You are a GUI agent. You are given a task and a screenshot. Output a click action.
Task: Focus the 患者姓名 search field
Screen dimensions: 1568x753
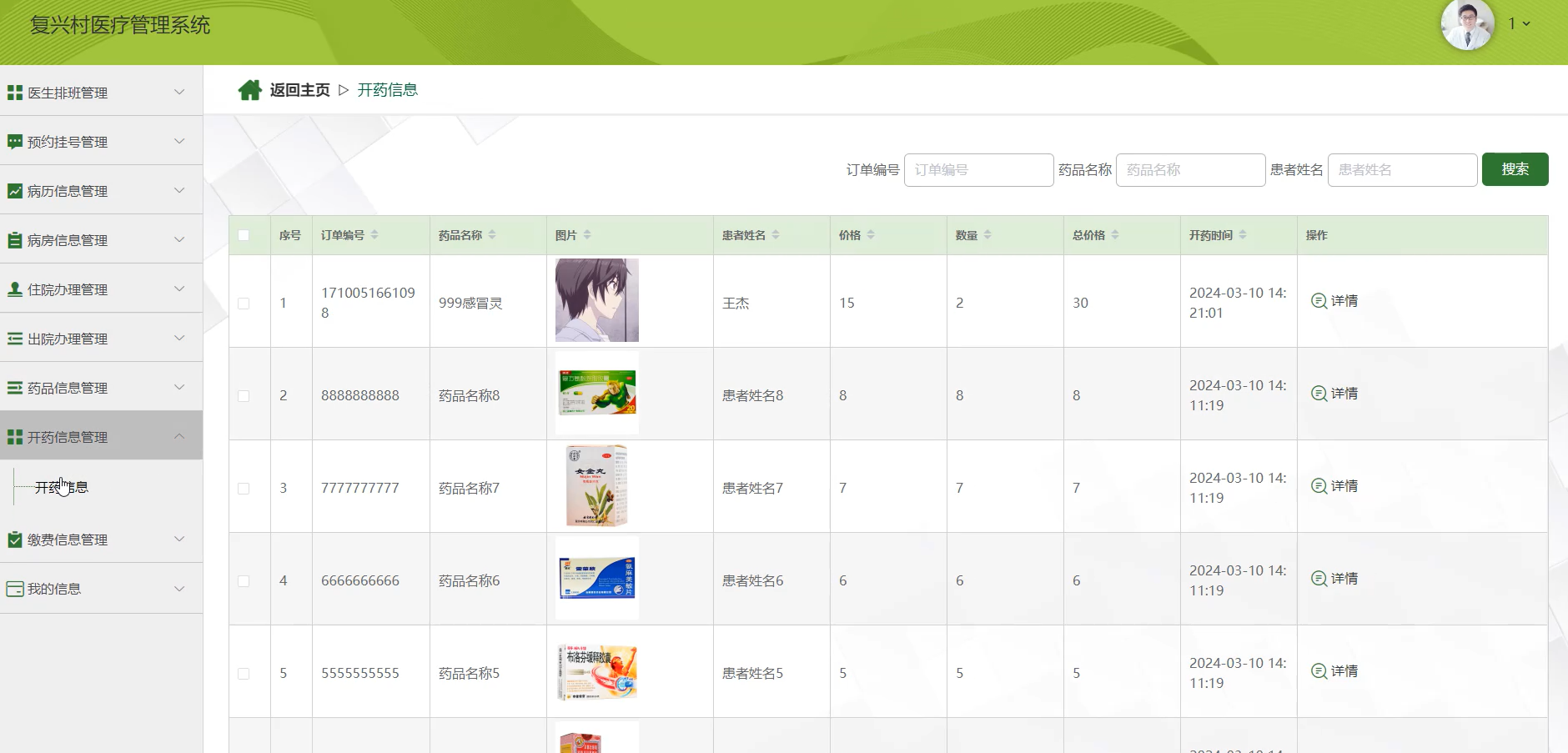click(1403, 170)
